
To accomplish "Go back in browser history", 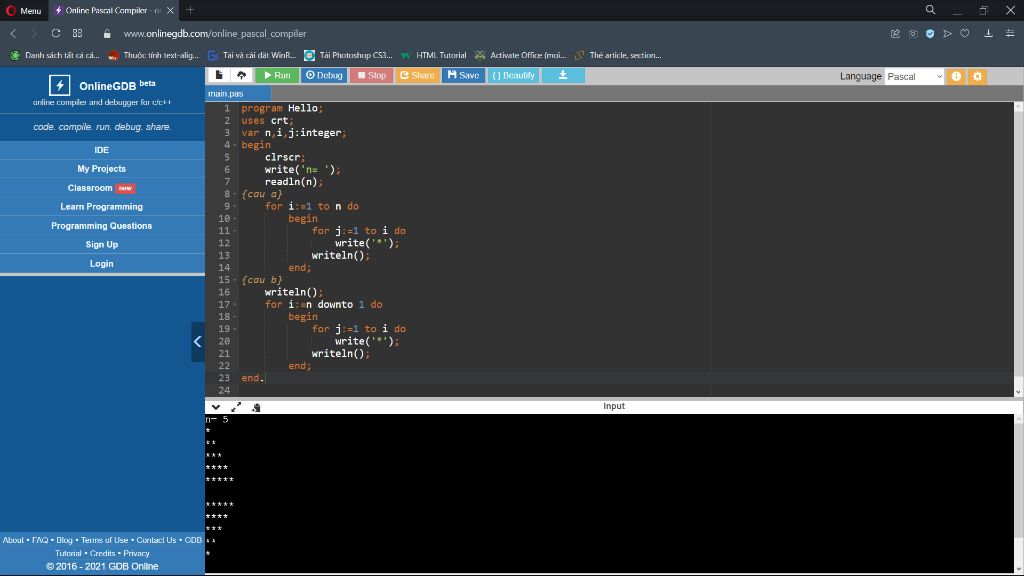I will [x=13, y=33].
